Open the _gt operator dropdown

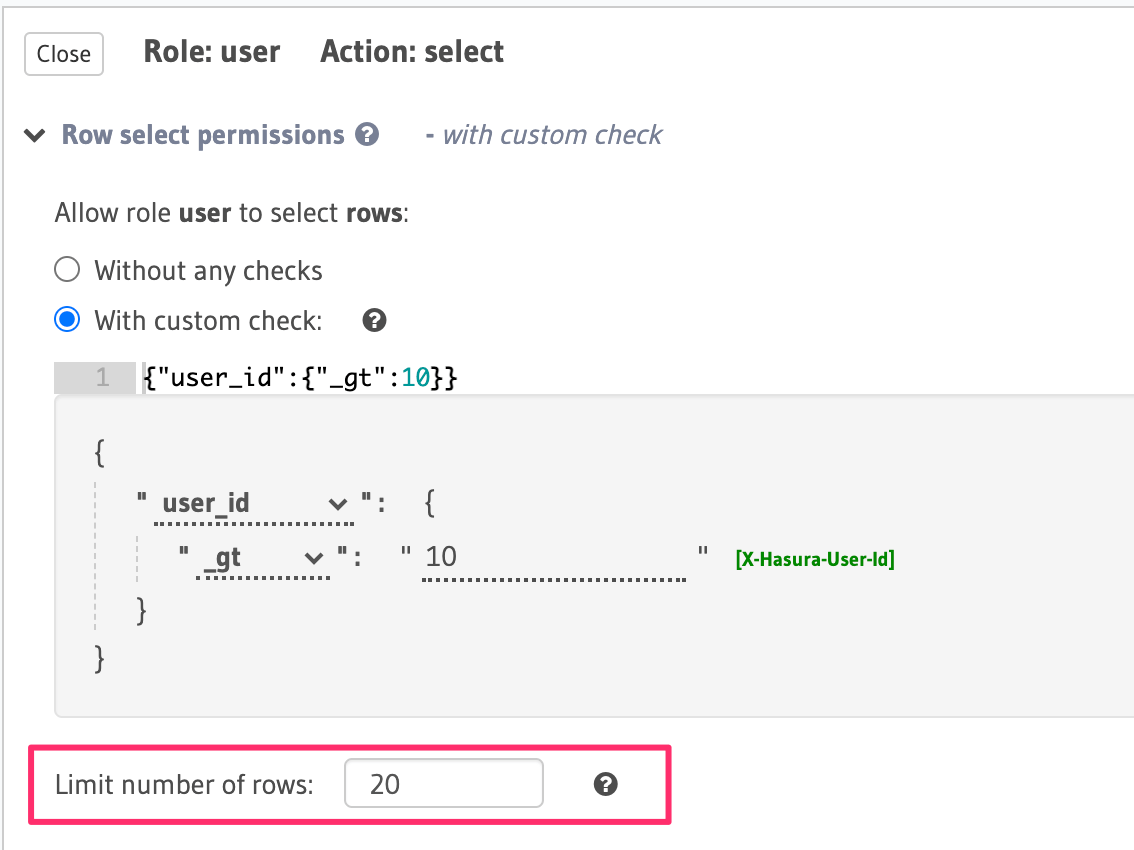(263, 558)
